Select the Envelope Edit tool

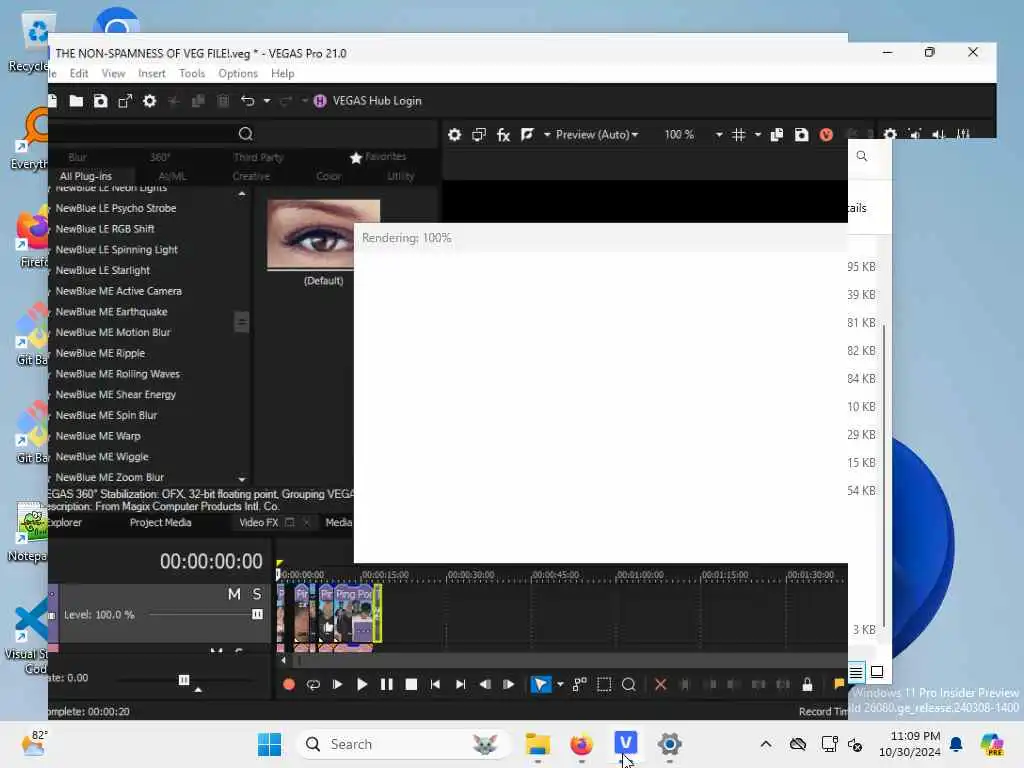point(579,684)
